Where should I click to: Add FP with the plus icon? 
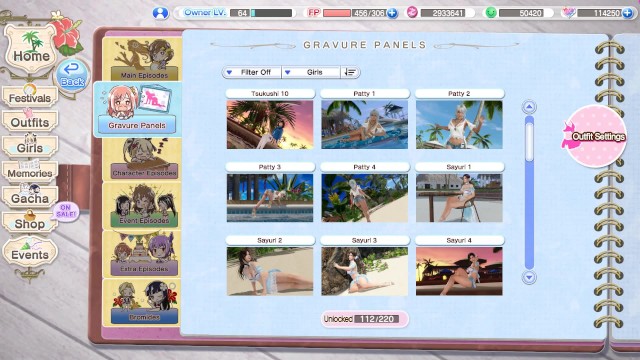(x=392, y=13)
